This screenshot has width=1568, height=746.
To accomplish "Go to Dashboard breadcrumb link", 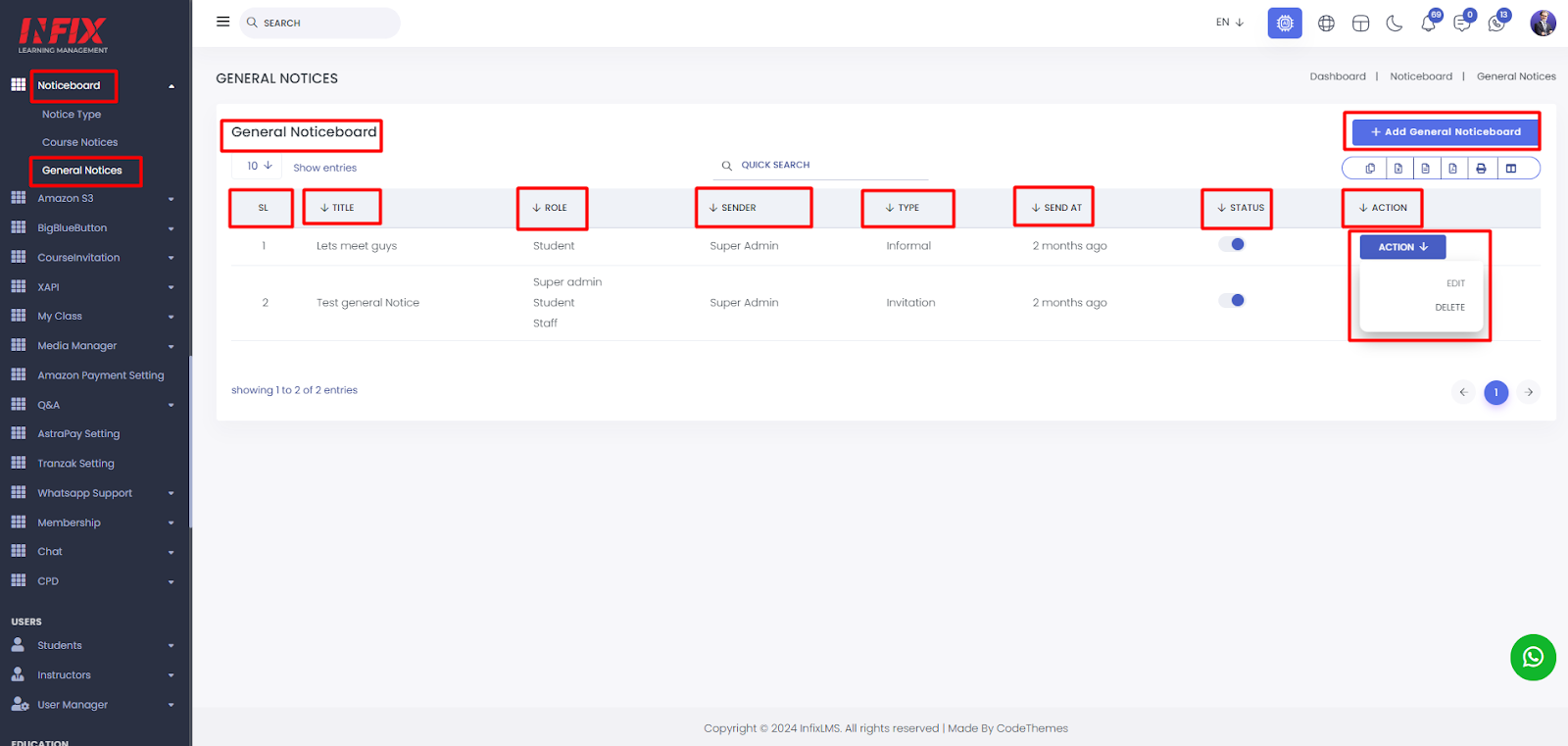I will 1338,76.
